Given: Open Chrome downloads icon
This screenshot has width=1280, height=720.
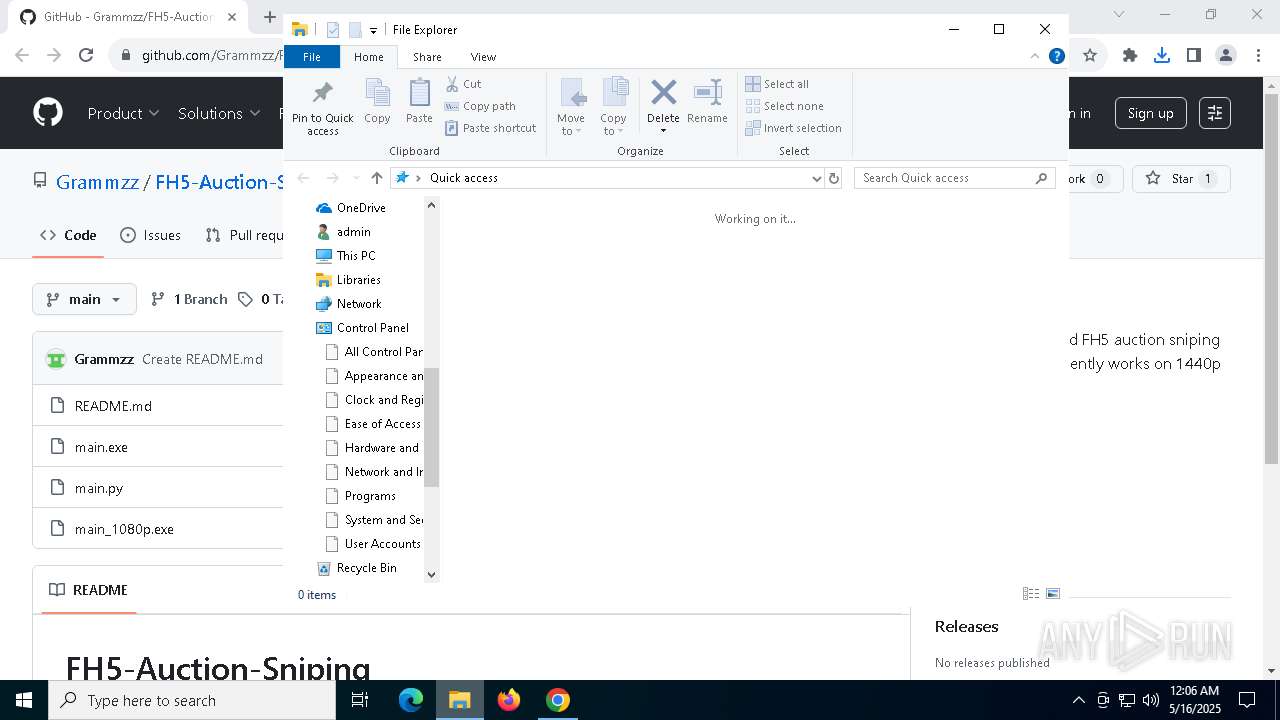Looking at the screenshot, I should 1161,56.
